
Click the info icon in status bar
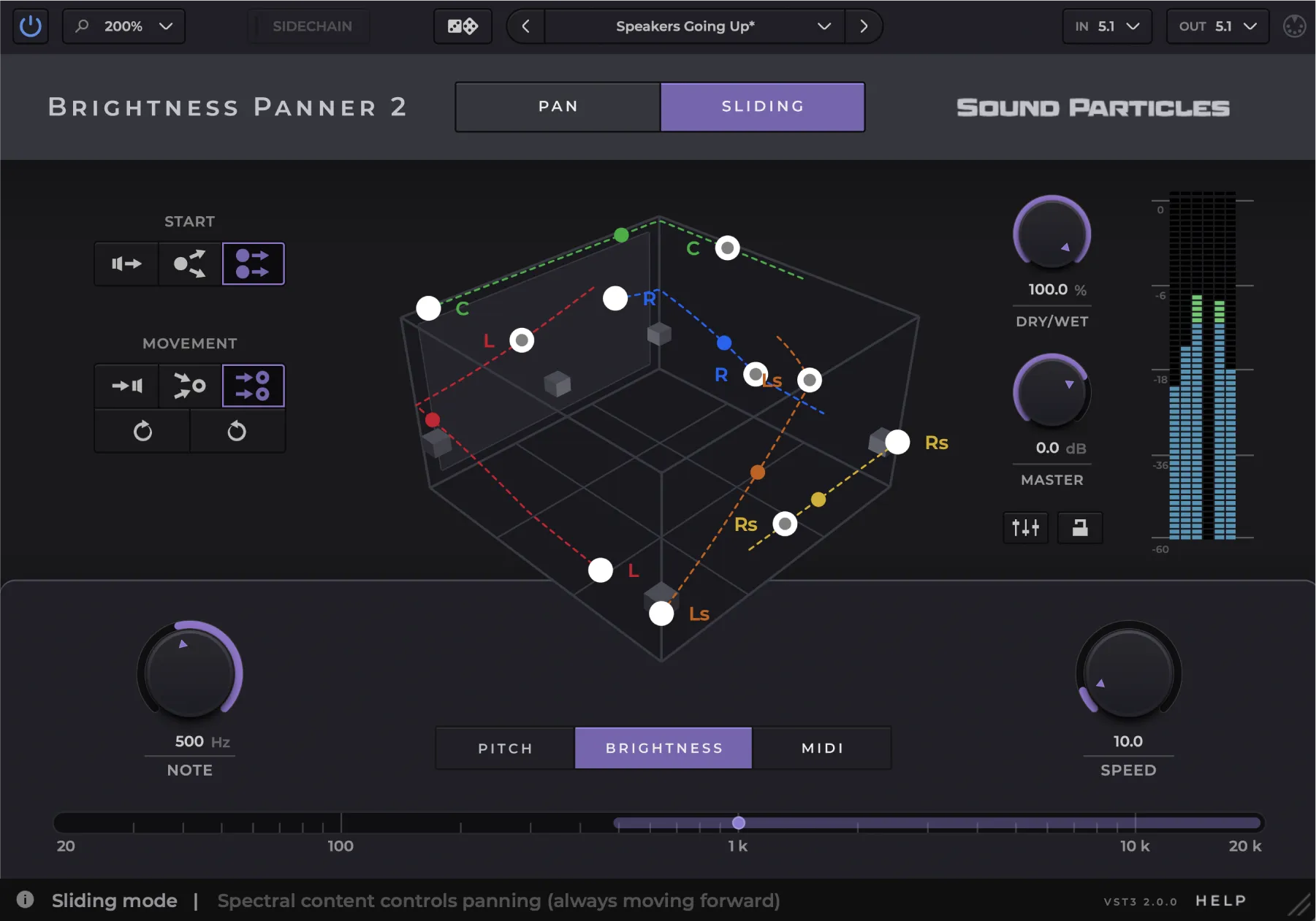[25, 900]
